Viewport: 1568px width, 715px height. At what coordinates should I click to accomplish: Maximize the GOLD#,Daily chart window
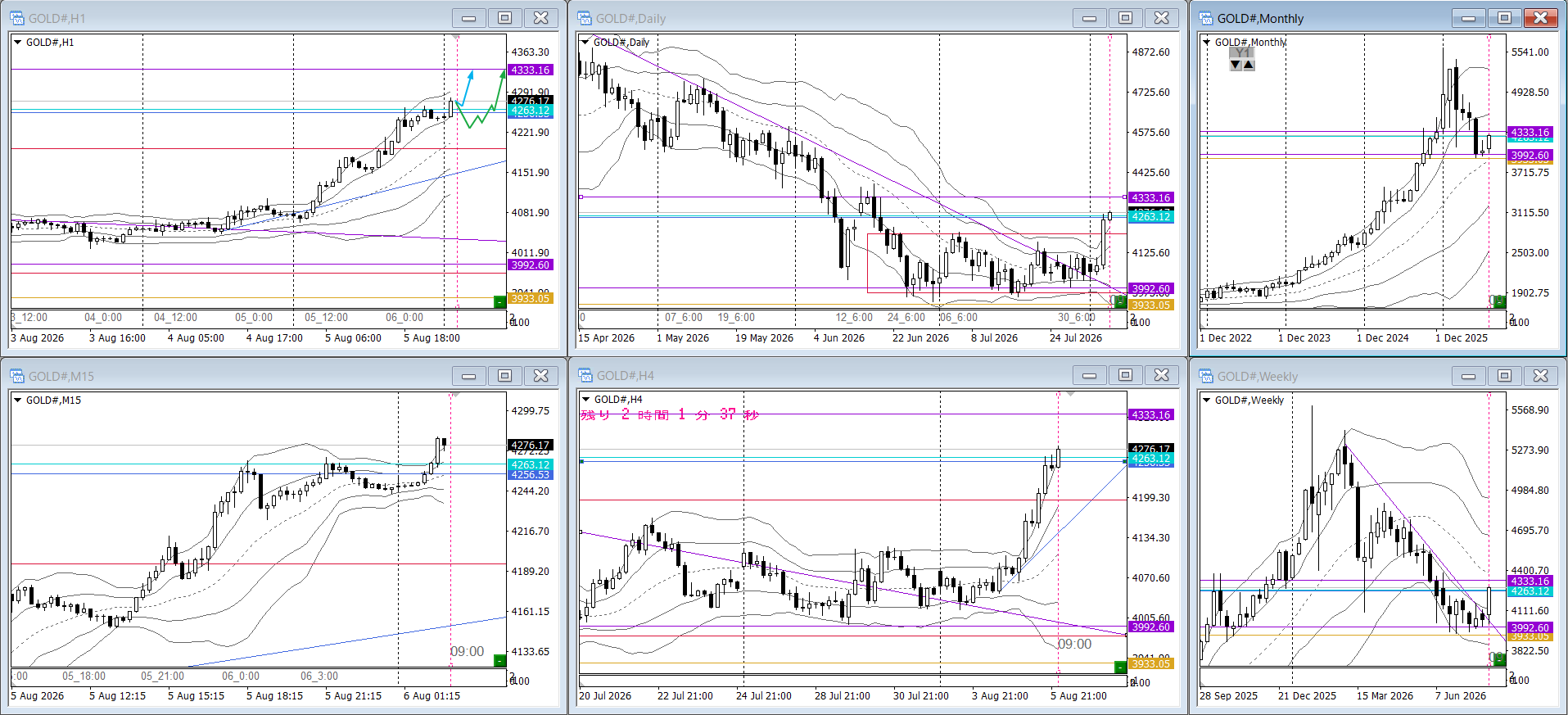1126,18
